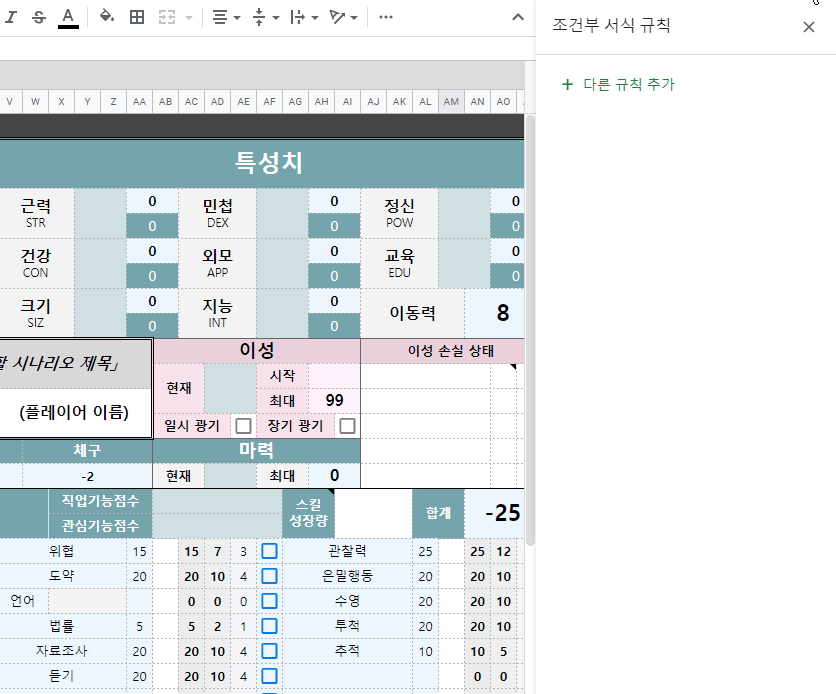Open the borders tool
Viewport: 836px width, 694px height.
137,17
